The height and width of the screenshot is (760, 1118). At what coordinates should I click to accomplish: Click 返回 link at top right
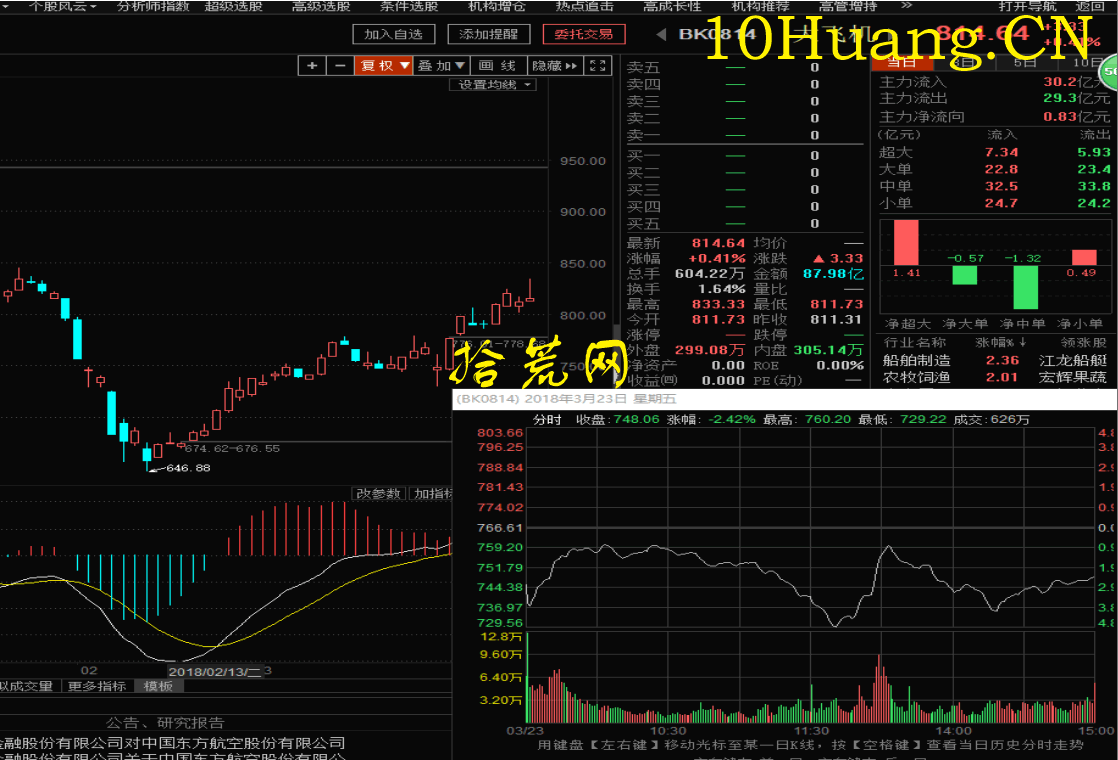pos(1089,6)
